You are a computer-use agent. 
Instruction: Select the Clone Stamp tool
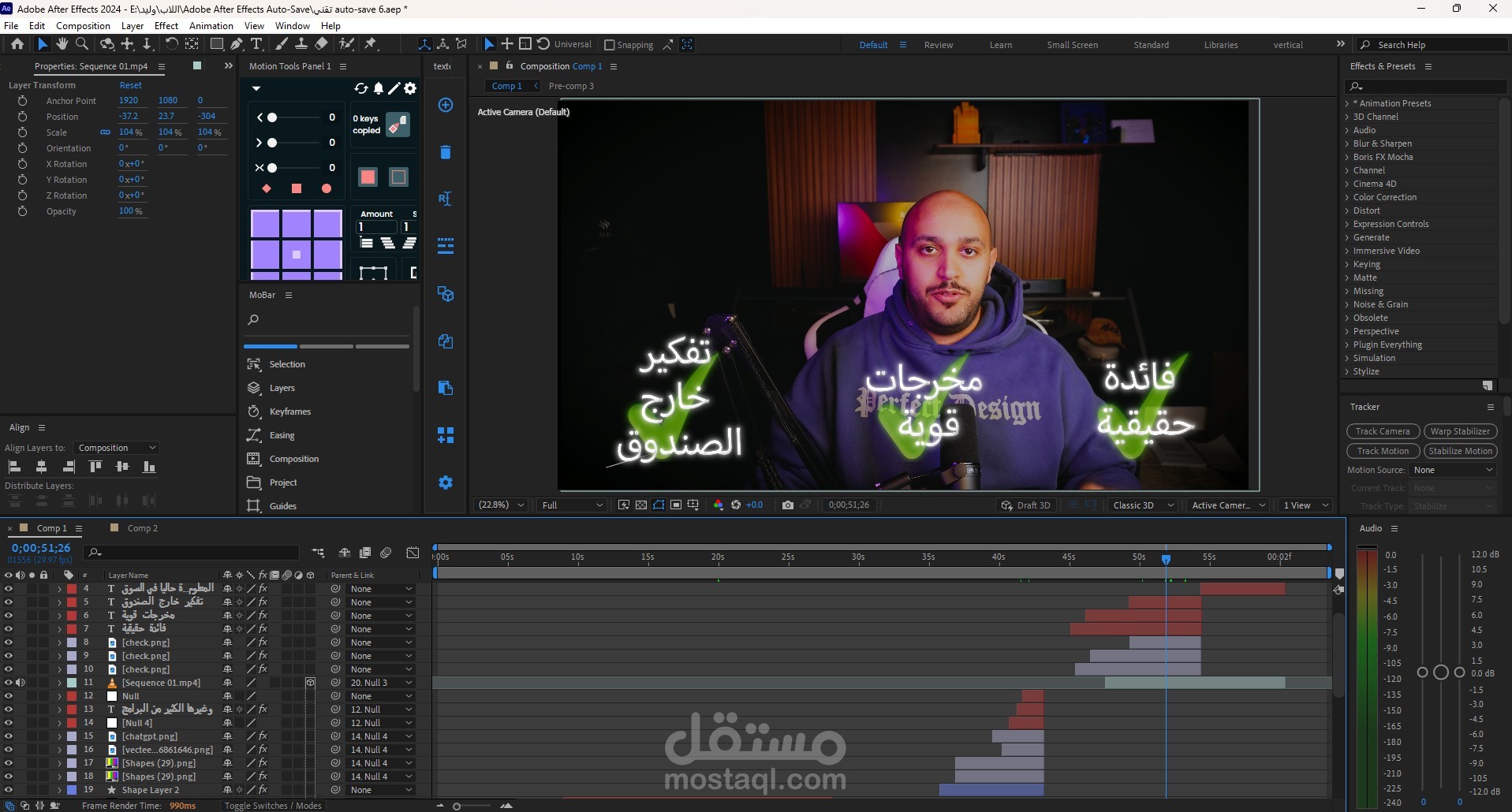(302, 44)
